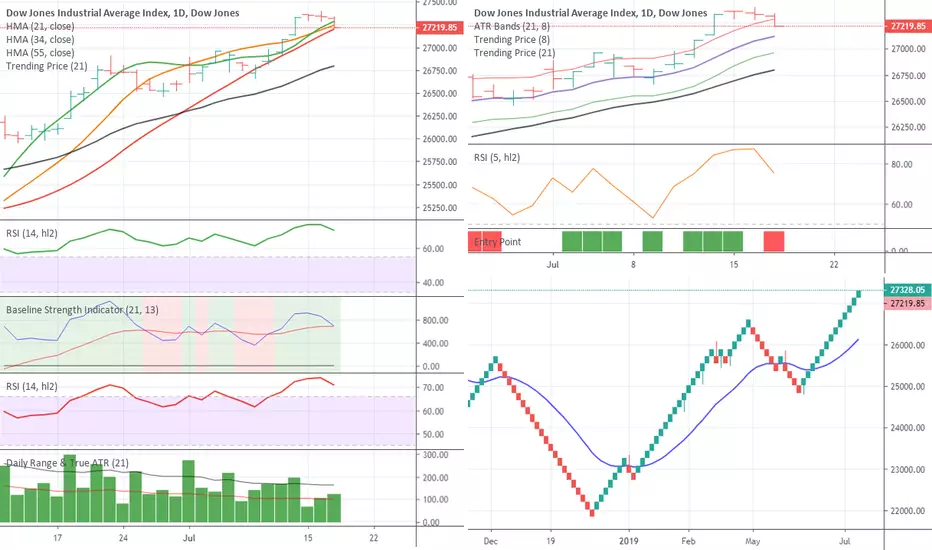Click the 25500.00 price scale value
932x550 pixels.
(x=440, y=185)
